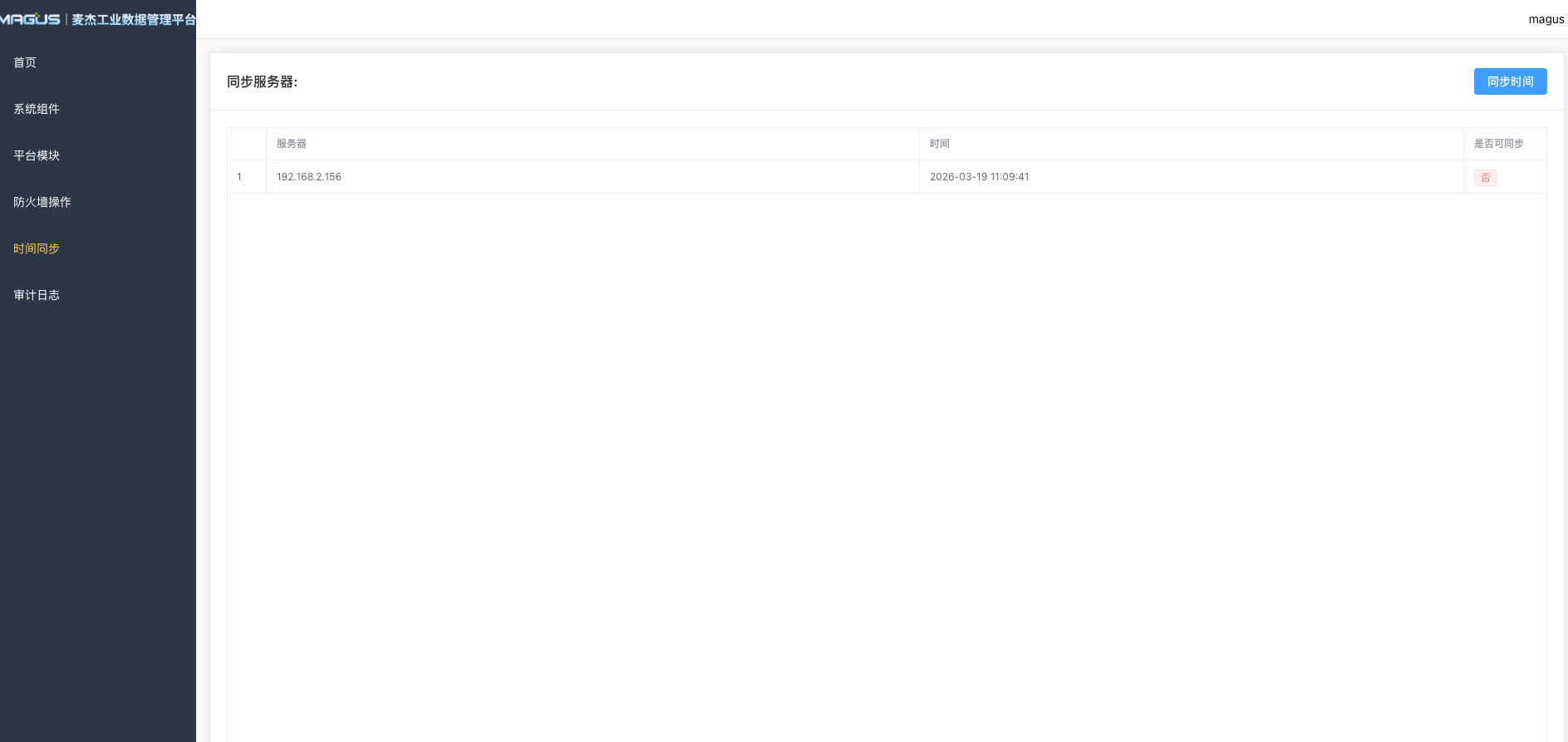This screenshot has width=1568, height=742.
Task: Click the magus username at top right
Action: point(1546,19)
